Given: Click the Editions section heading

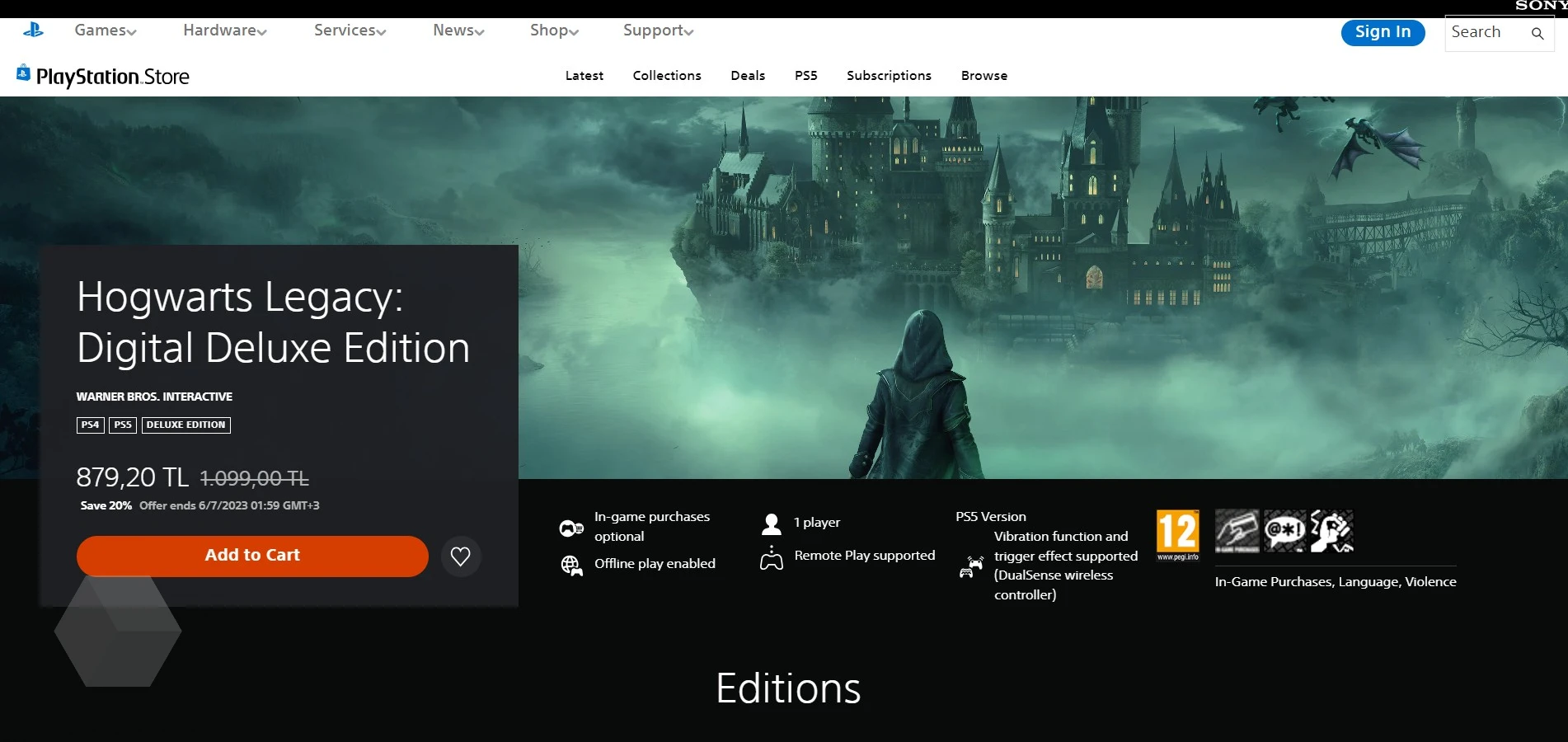Looking at the screenshot, I should point(788,688).
